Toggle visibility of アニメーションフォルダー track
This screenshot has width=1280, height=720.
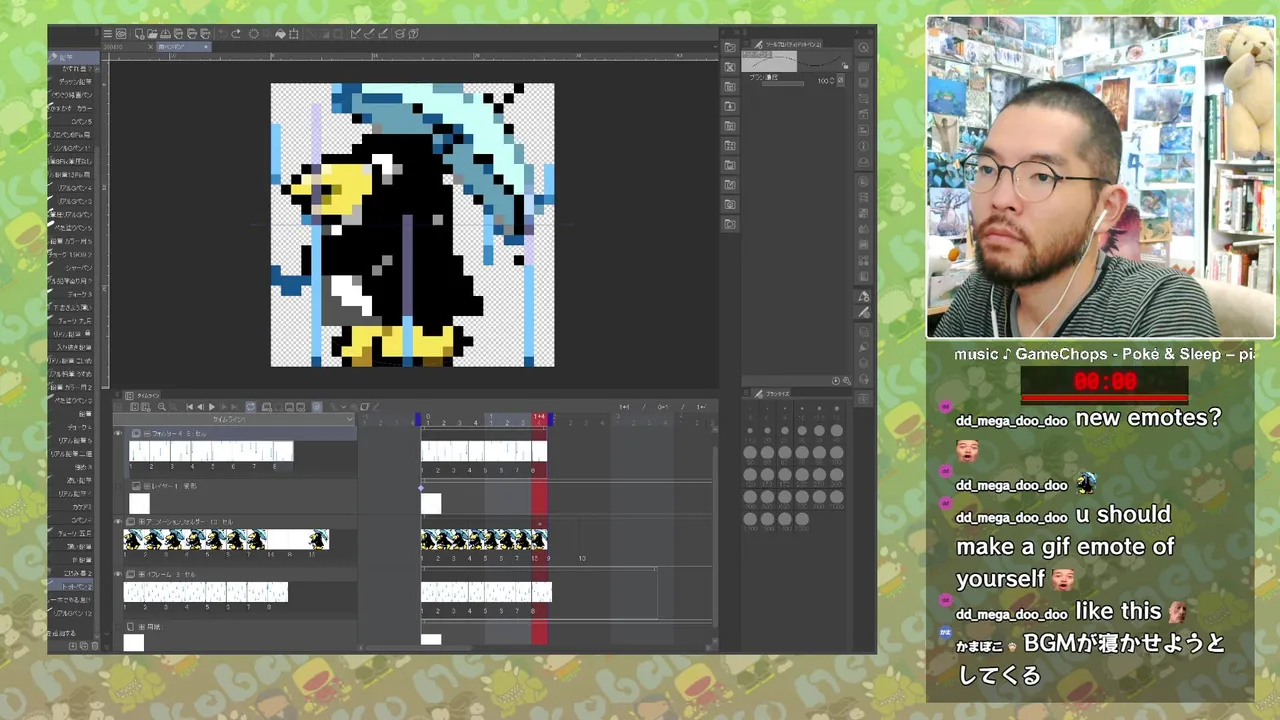pos(118,521)
